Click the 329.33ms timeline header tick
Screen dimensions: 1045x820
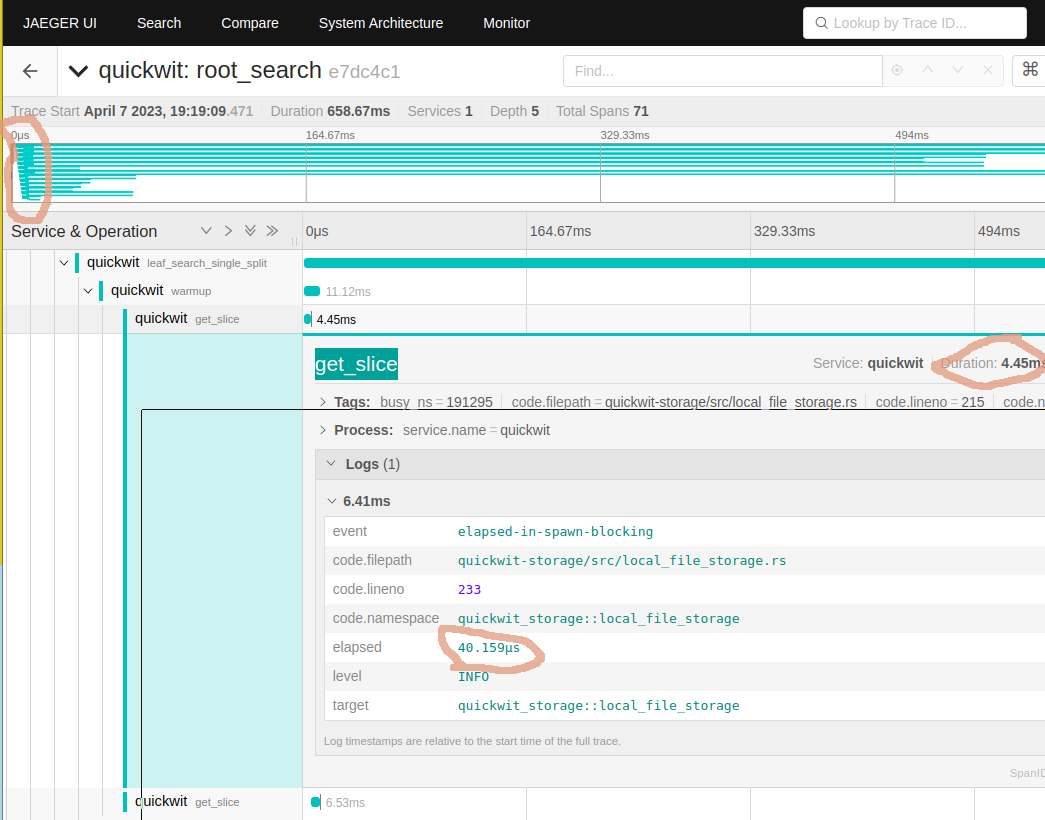pos(784,231)
